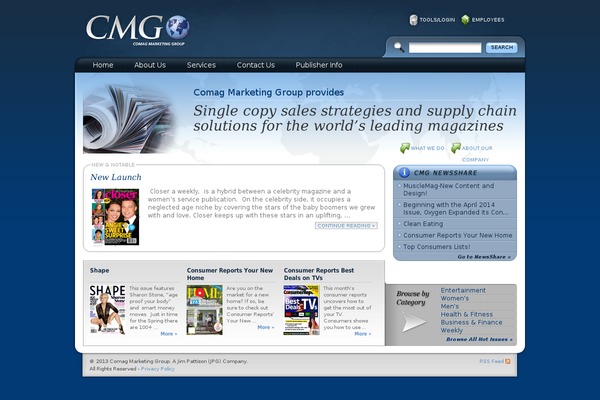Click More link under Consumer Reports Your New Home
This screenshot has width=600, height=400.
click(266, 327)
